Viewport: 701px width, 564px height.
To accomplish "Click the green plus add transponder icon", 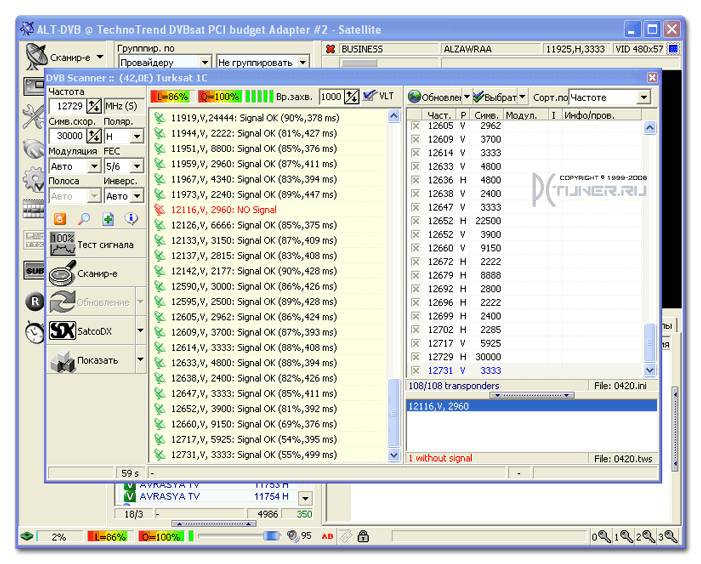I will [x=108, y=219].
